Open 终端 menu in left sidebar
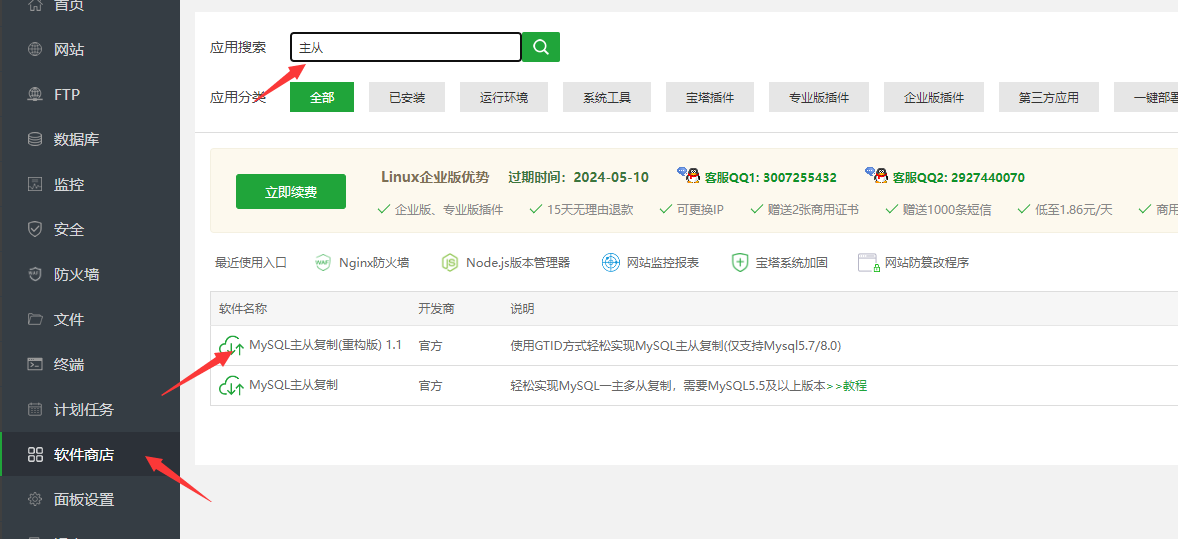Screen dimensions: 1178x539 [x=90, y=364]
